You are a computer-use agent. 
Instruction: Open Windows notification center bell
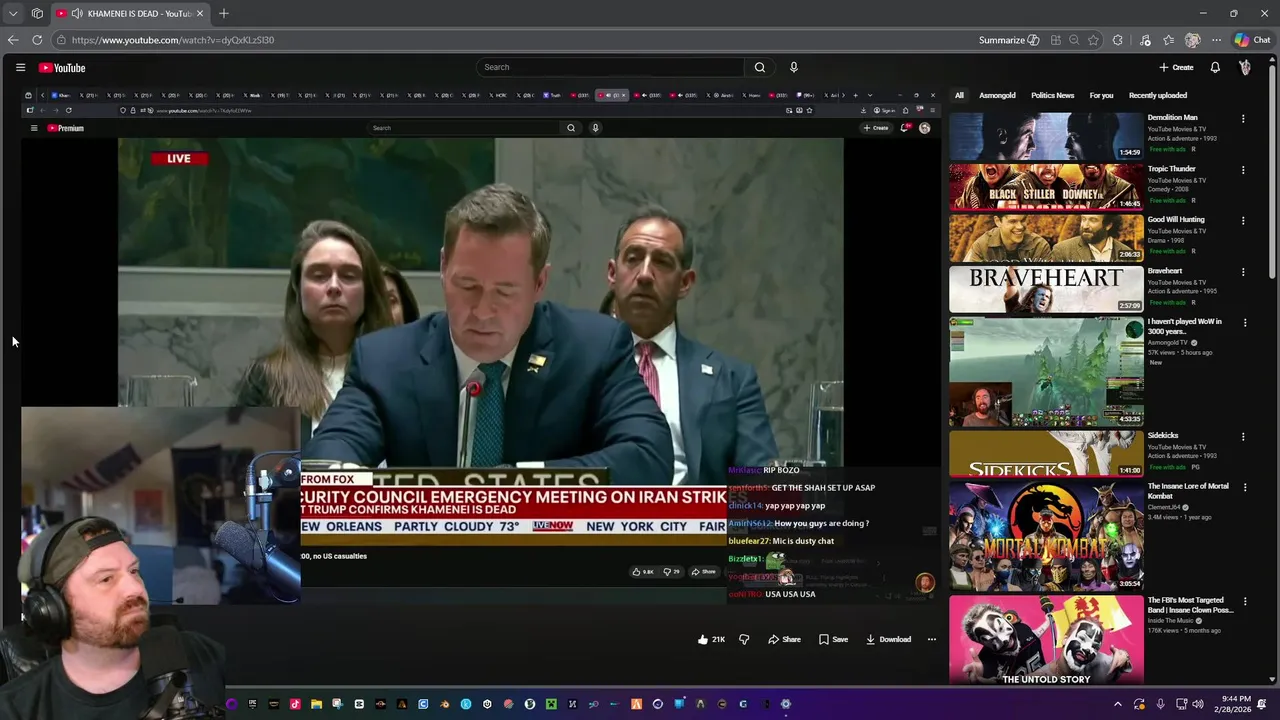pos(1263,704)
